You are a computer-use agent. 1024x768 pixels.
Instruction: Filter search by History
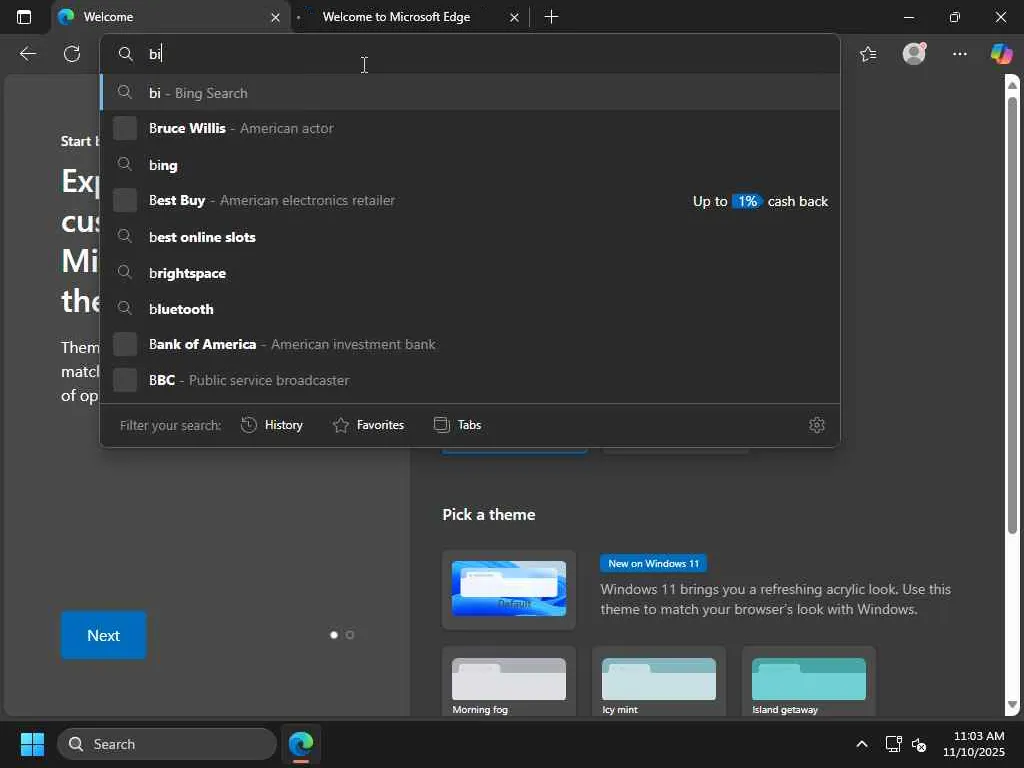coord(272,425)
